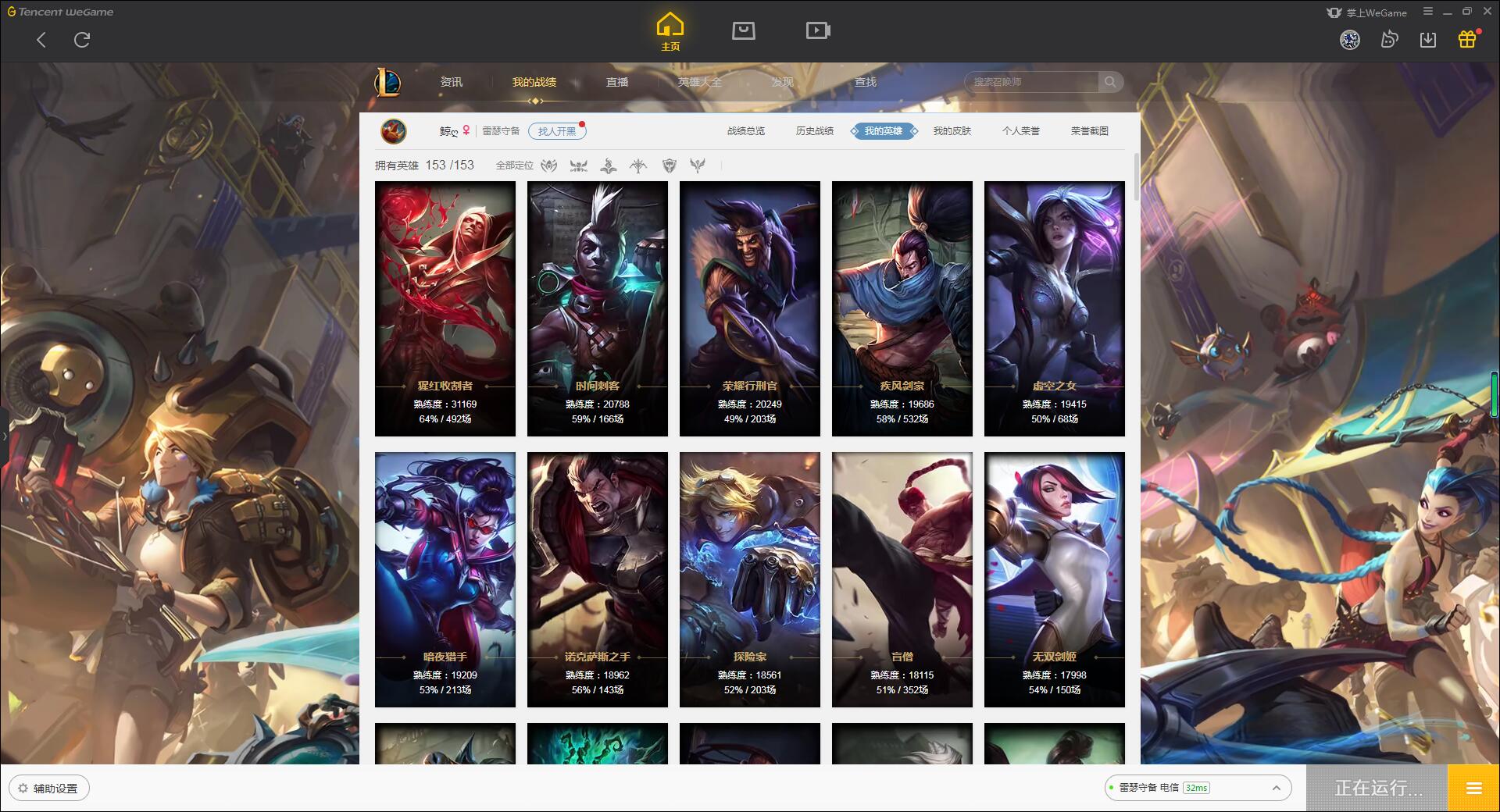
Task: Open the video tab icon in top bar
Action: pyautogui.click(x=818, y=30)
